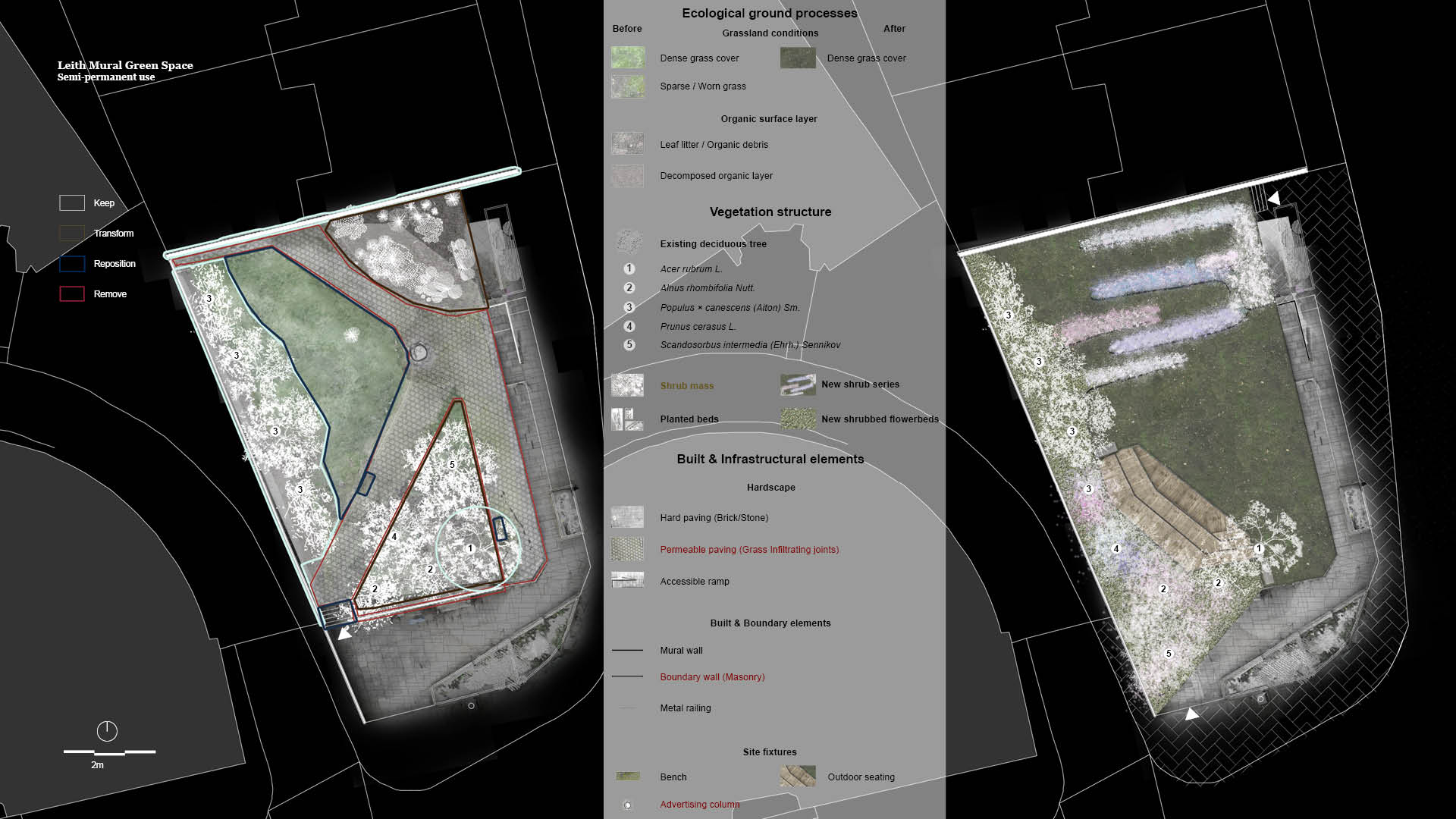Image resolution: width=1456 pixels, height=819 pixels.
Task: Click the Shrub mass legend icon
Action: [x=628, y=385]
